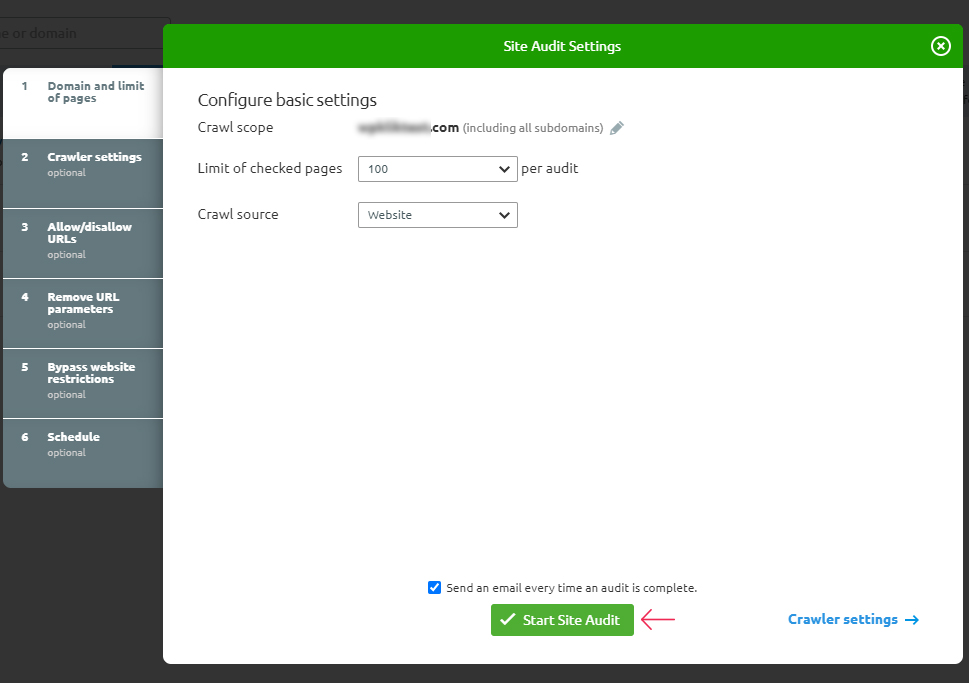Edit the crawl scope domain via pencil icon

point(616,127)
